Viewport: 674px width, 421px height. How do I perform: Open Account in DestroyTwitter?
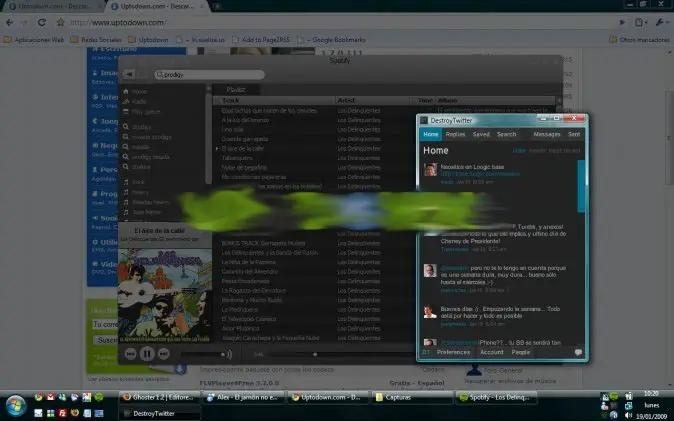click(492, 352)
